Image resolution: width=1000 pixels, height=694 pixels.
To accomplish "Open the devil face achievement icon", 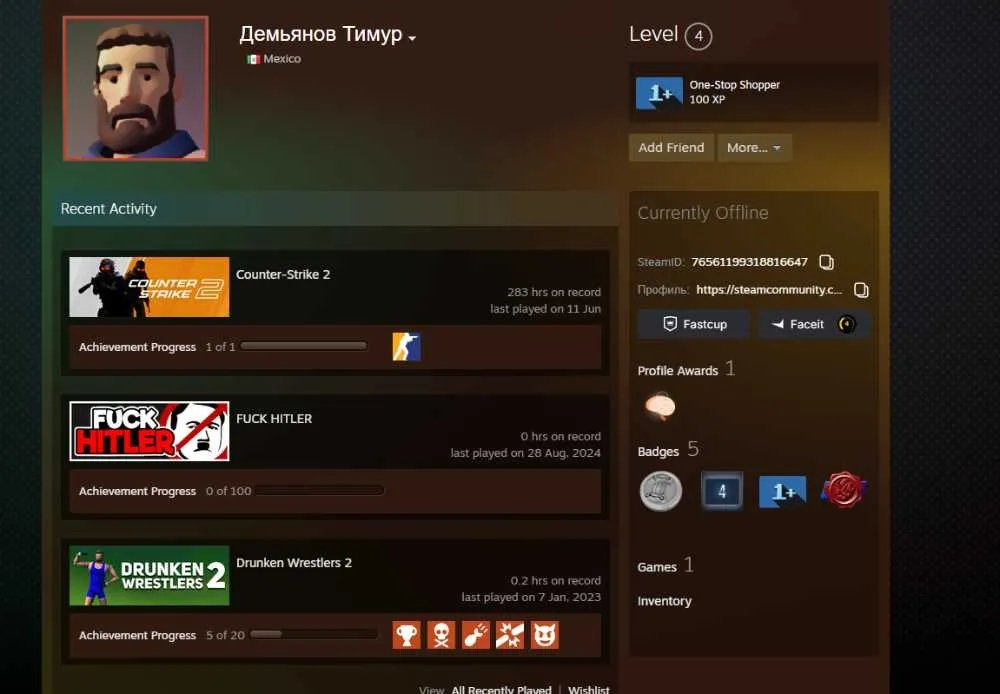I will (544, 635).
